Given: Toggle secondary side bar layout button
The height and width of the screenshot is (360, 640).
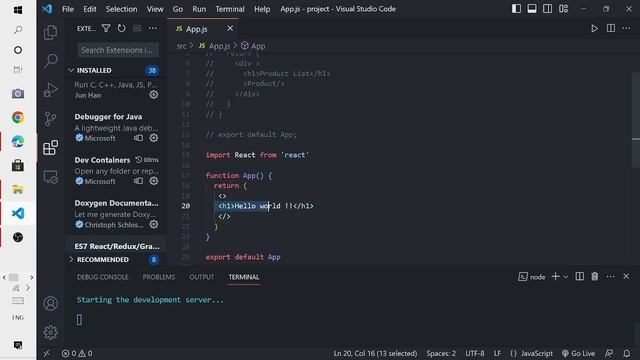Looking at the screenshot, I should [548, 9].
